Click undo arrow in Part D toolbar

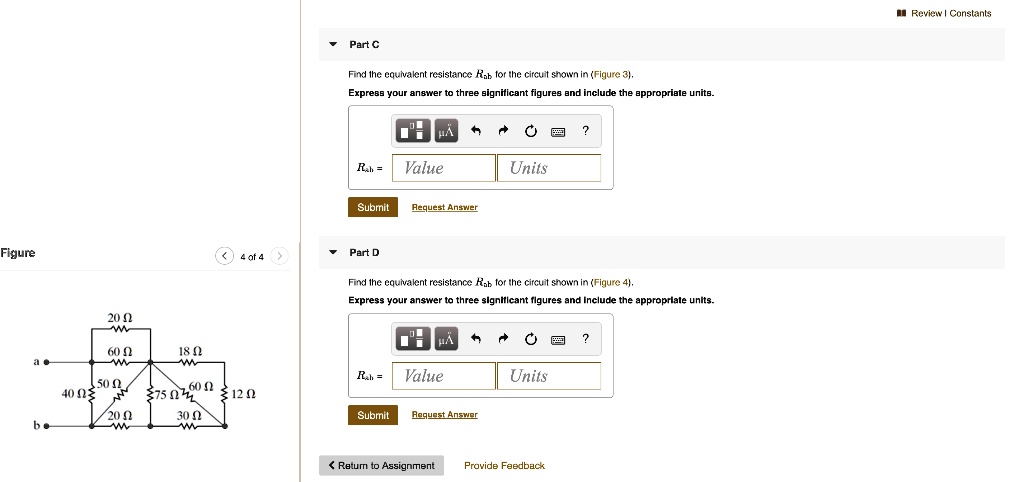click(477, 339)
